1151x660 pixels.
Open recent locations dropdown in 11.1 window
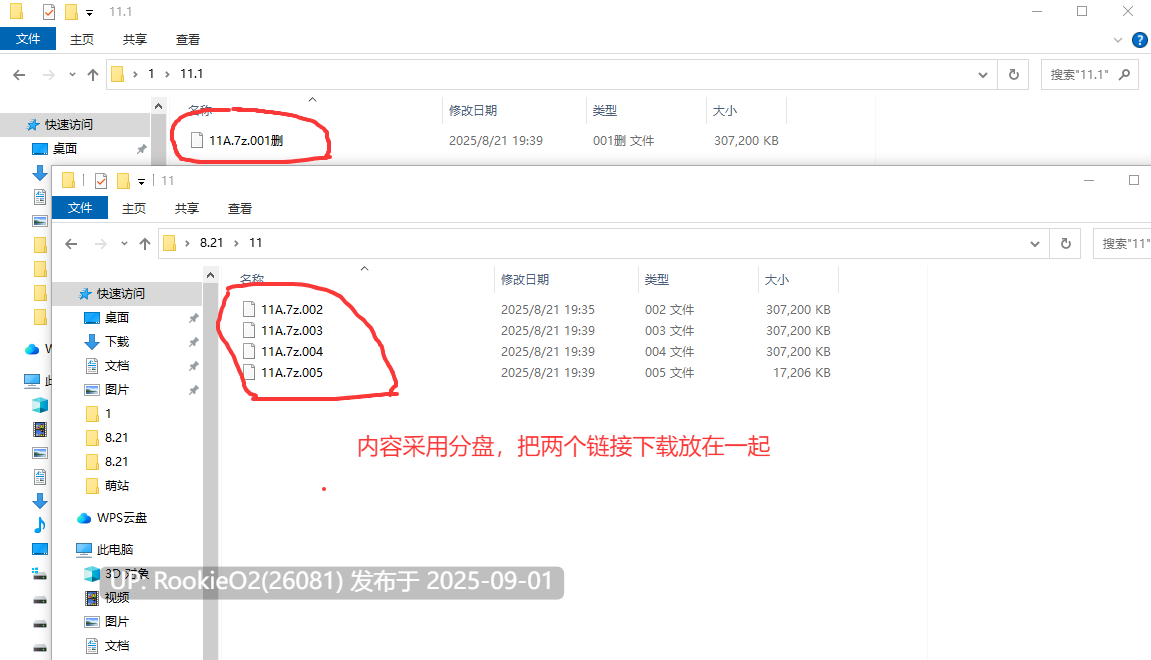coord(72,74)
